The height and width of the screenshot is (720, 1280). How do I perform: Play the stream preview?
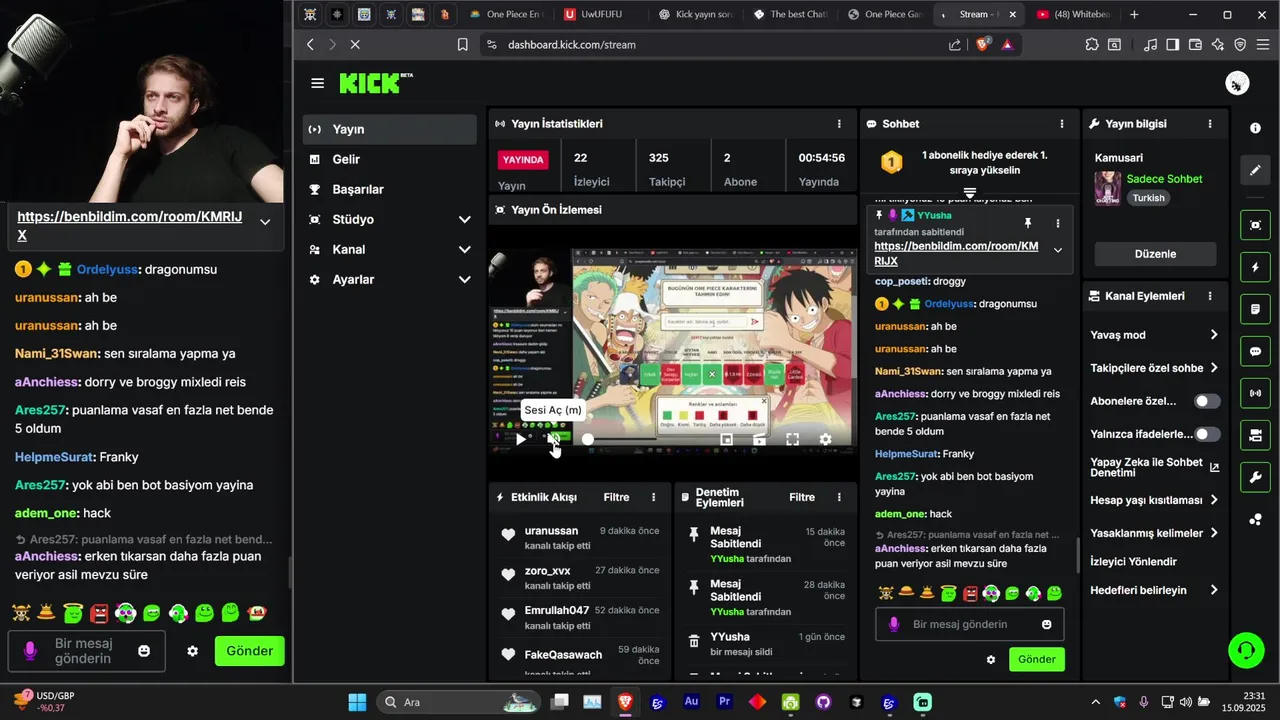pyautogui.click(x=520, y=439)
